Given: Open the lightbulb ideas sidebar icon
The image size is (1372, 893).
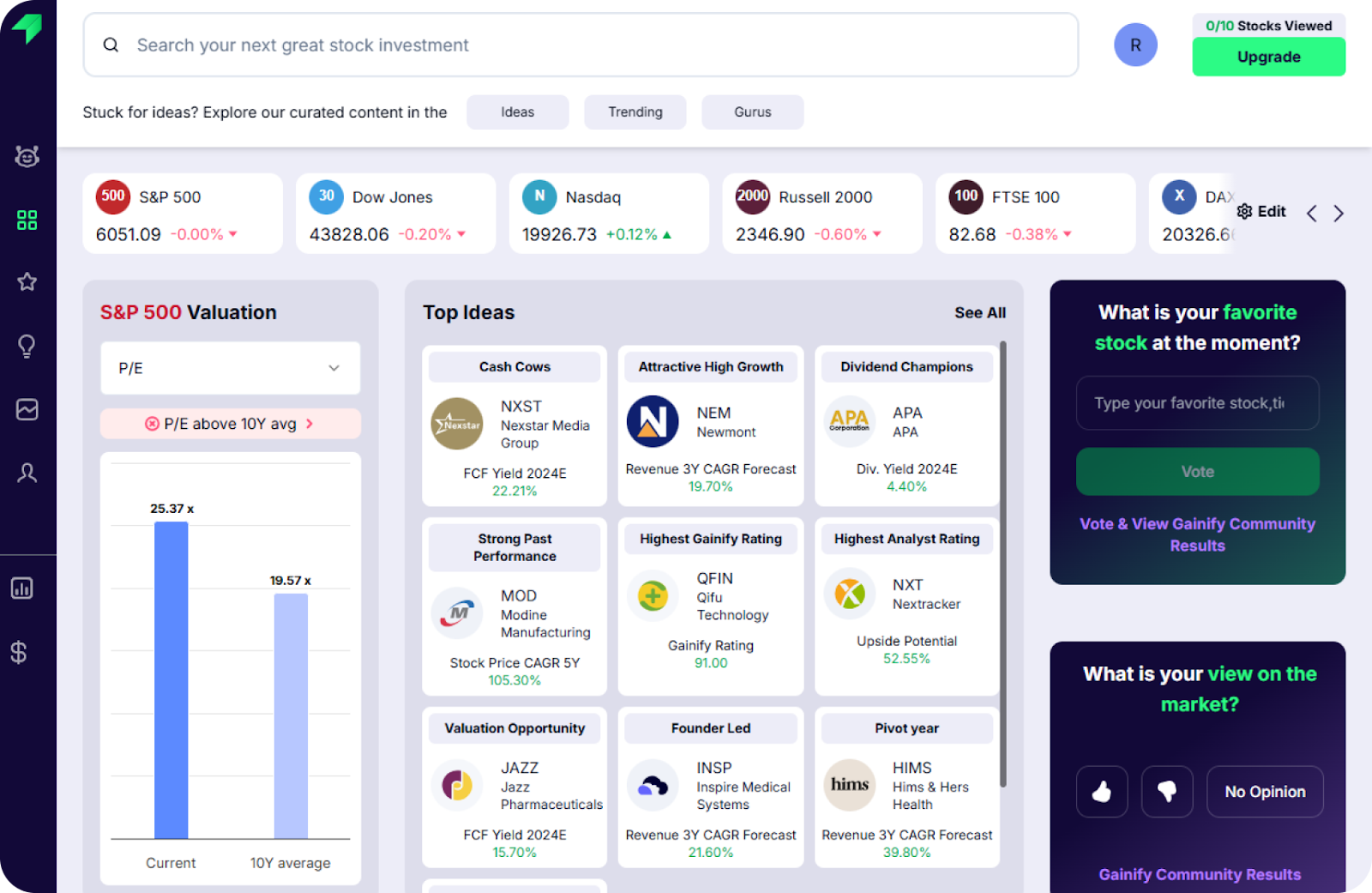Looking at the screenshot, I should point(27,346).
